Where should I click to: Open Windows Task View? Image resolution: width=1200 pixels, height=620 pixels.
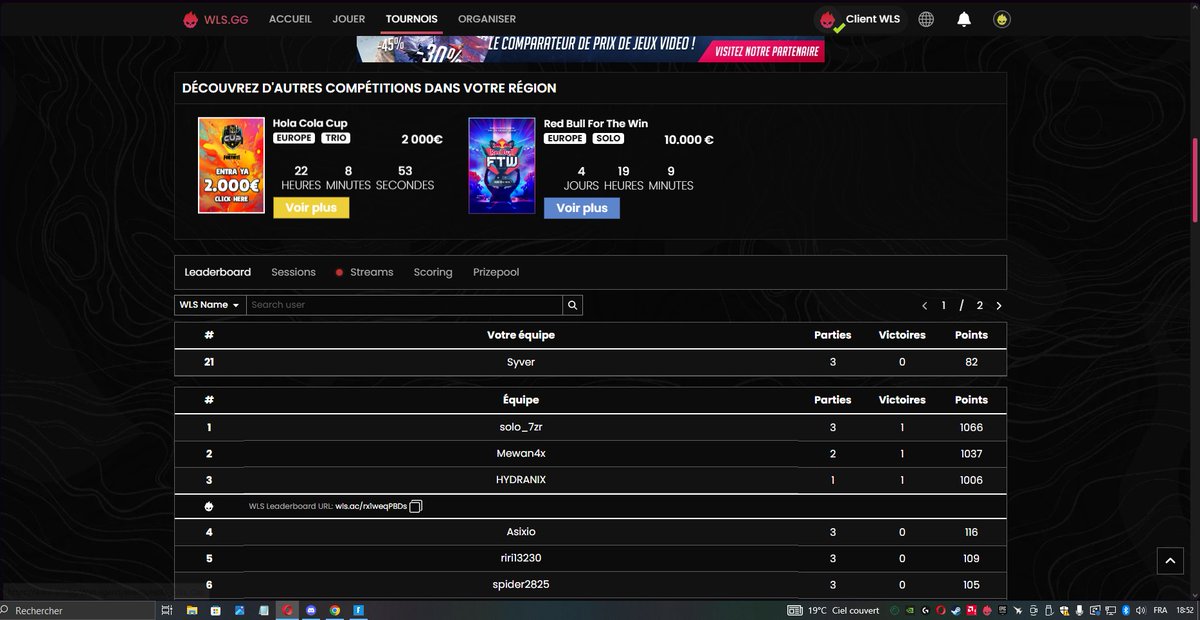tap(167, 610)
